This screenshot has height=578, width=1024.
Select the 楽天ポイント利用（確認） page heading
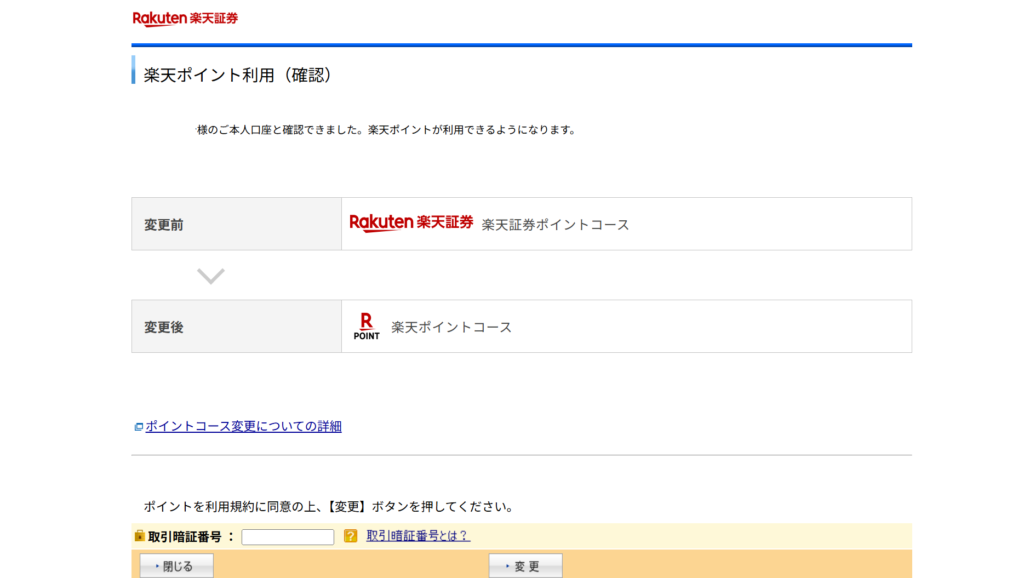click(238, 75)
